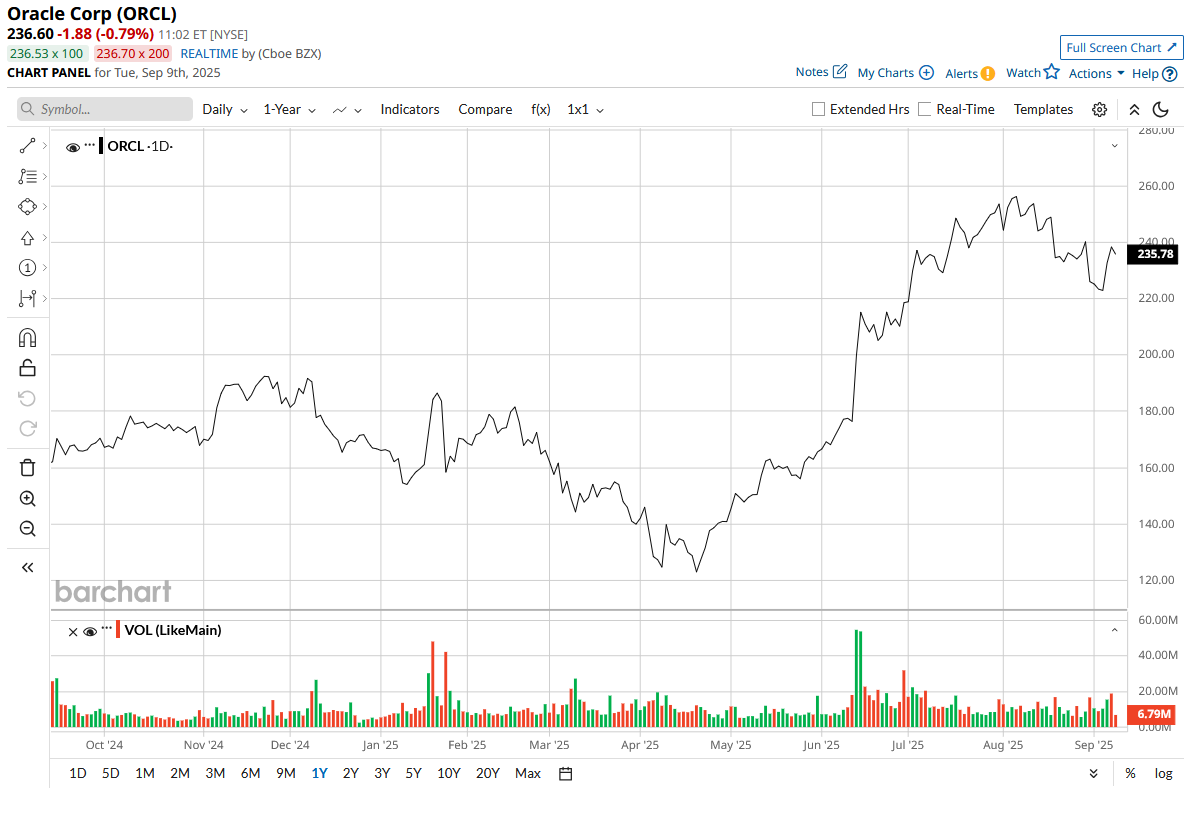Collapse the ORCL main pane chevron
Image resolution: width=1204 pixels, height=831 pixels.
[x=1115, y=146]
